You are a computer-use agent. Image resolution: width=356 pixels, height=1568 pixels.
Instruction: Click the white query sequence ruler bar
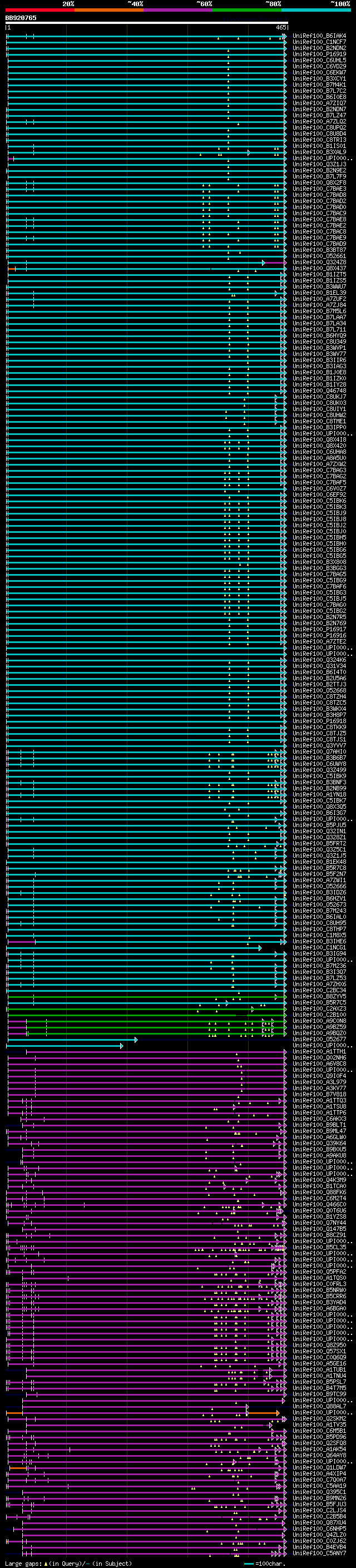tap(147, 23)
